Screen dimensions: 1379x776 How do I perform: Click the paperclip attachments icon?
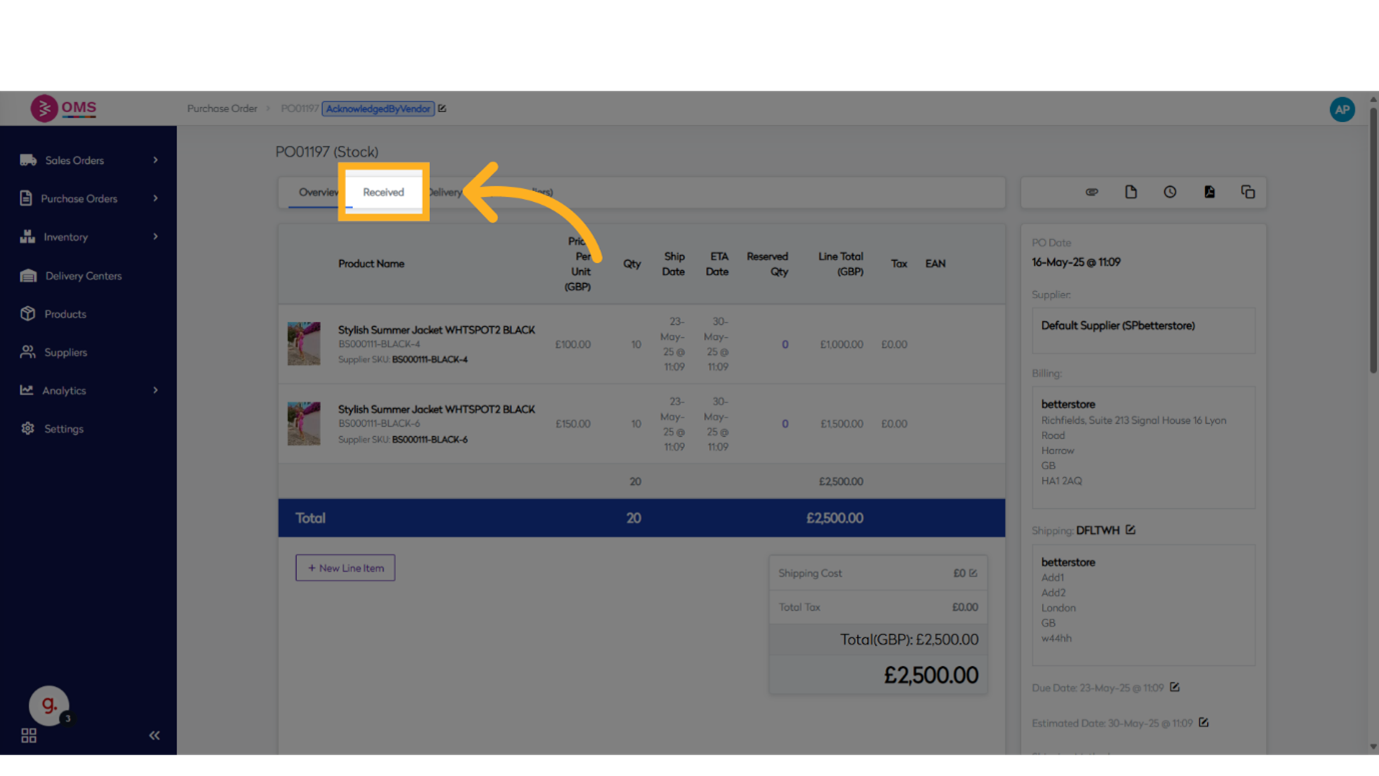pos(1091,192)
